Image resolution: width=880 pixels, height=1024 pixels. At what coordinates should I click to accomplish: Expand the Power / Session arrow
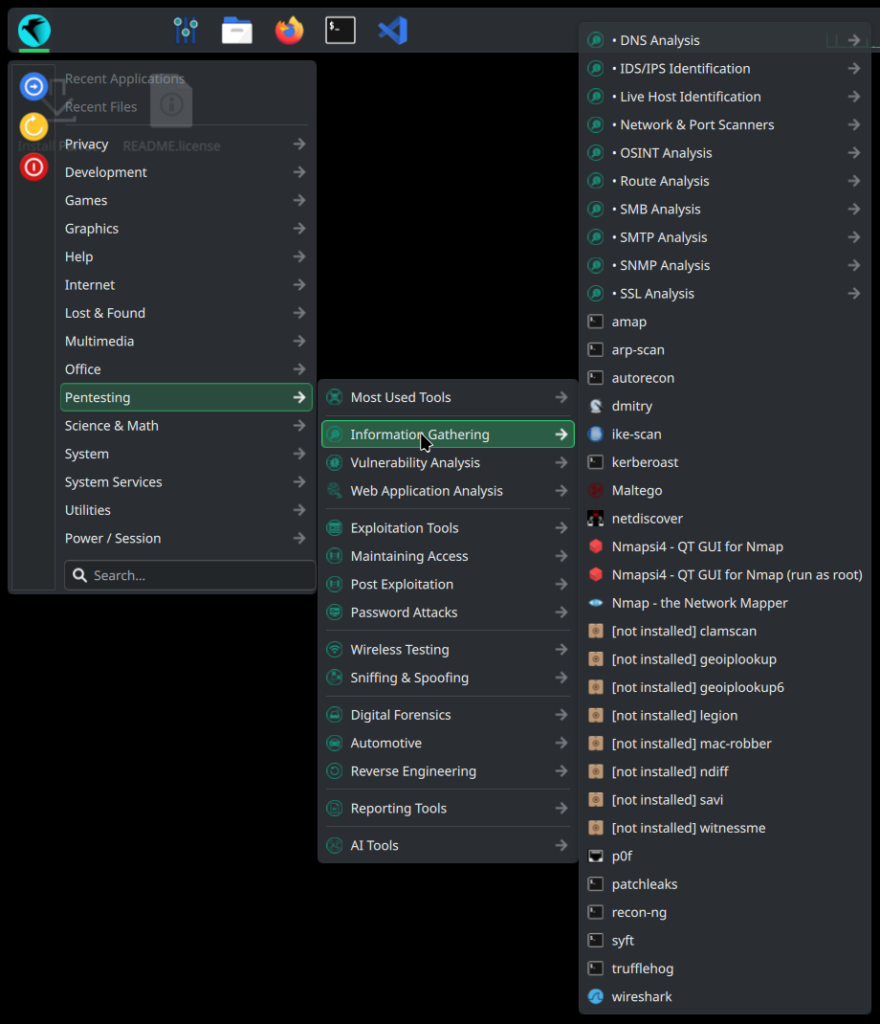coord(299,538)
